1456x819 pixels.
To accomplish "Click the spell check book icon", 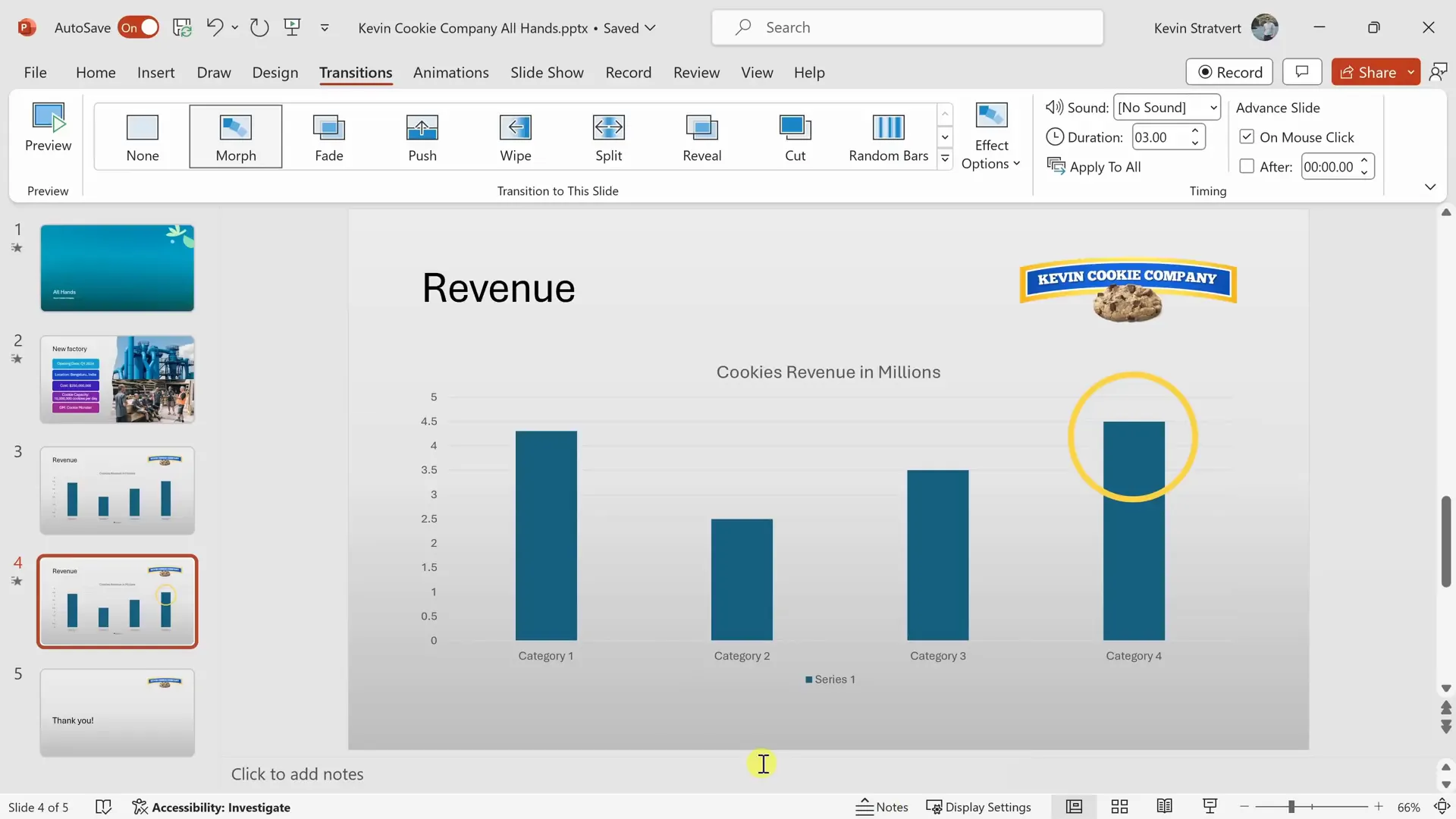I will click(103, 807).
